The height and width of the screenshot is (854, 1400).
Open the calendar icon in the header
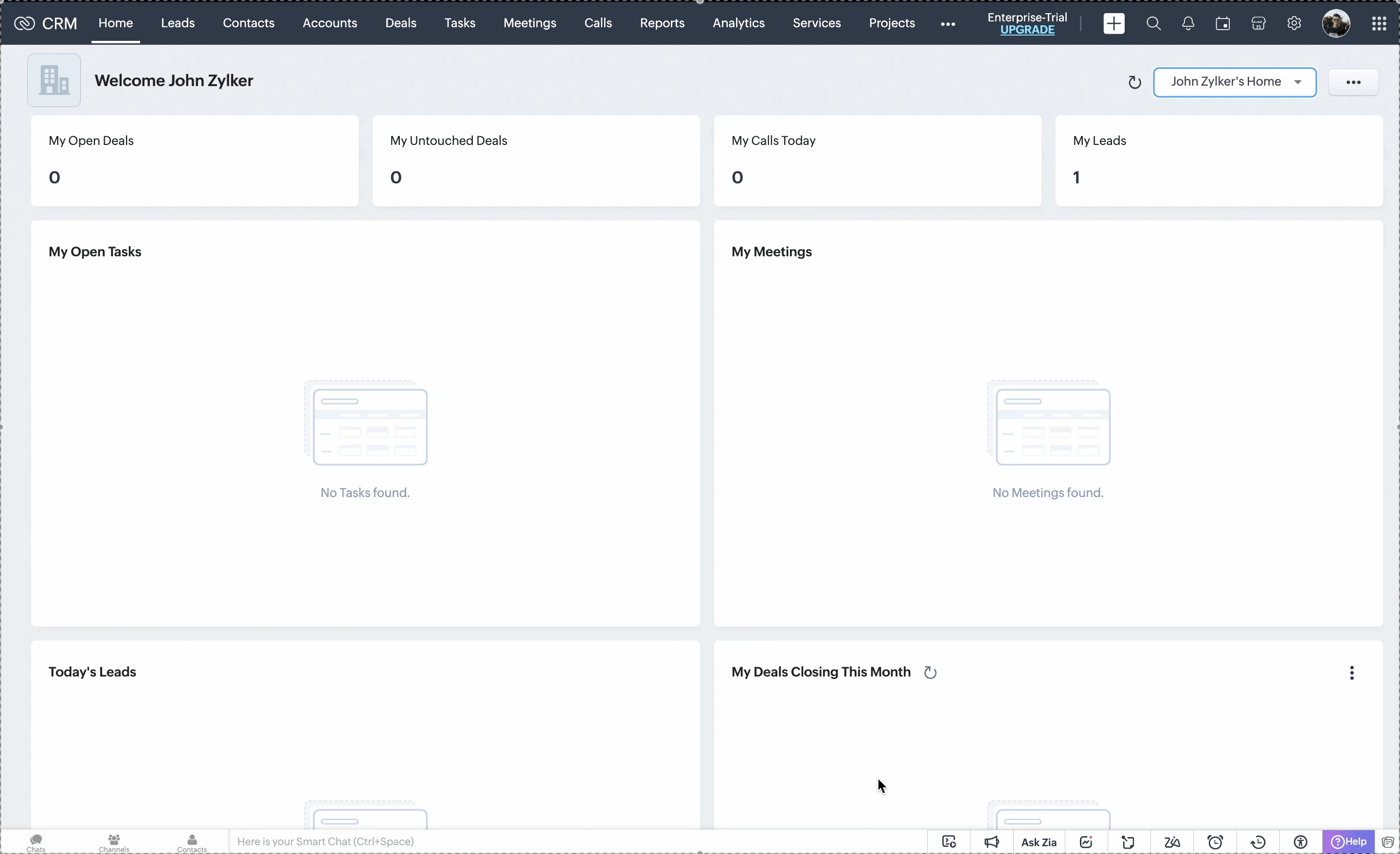pyautogui.click(x=1223, y=23)
